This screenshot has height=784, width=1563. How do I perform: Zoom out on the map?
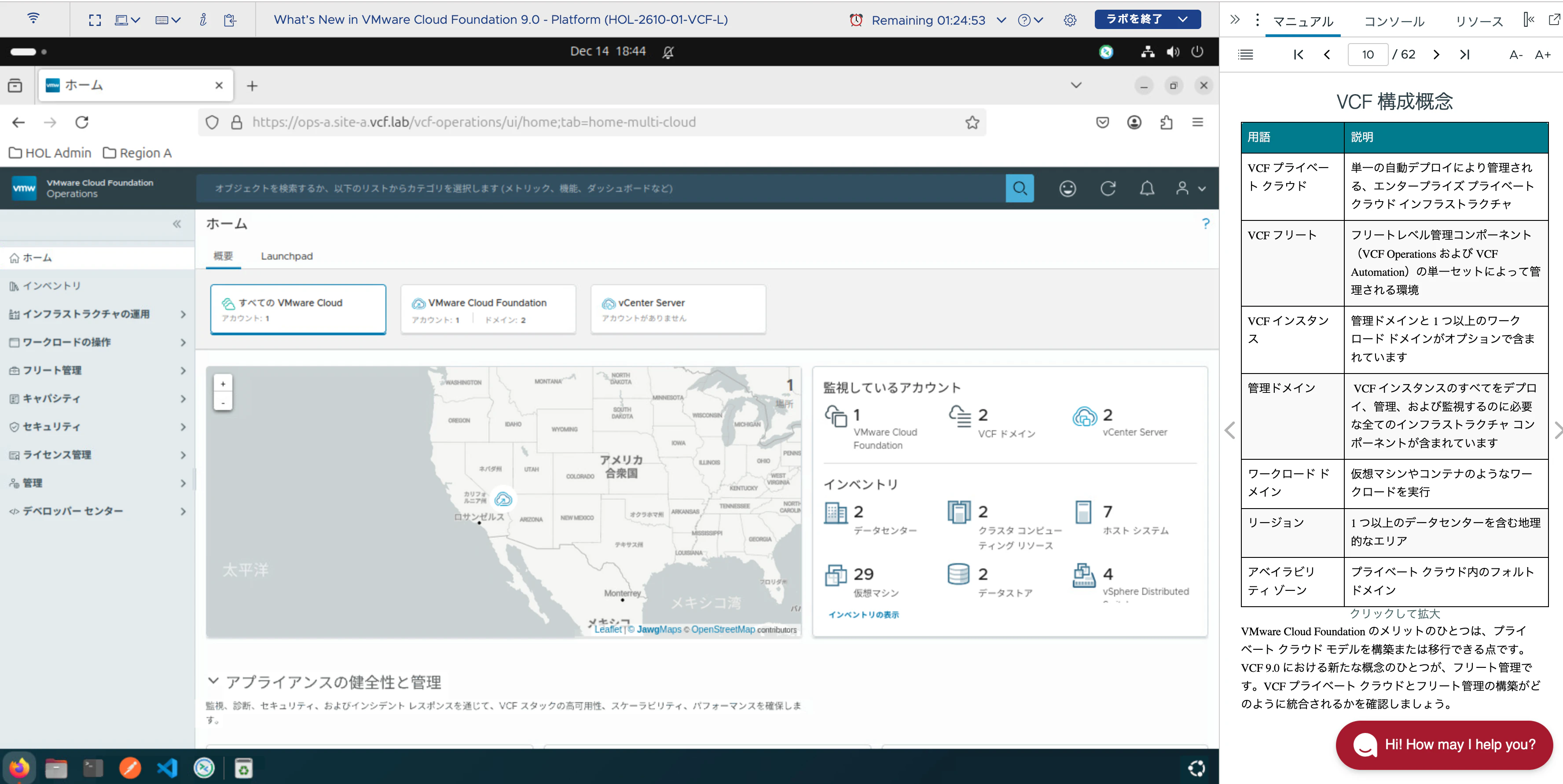pyautogui.click(x=223, y=402)
